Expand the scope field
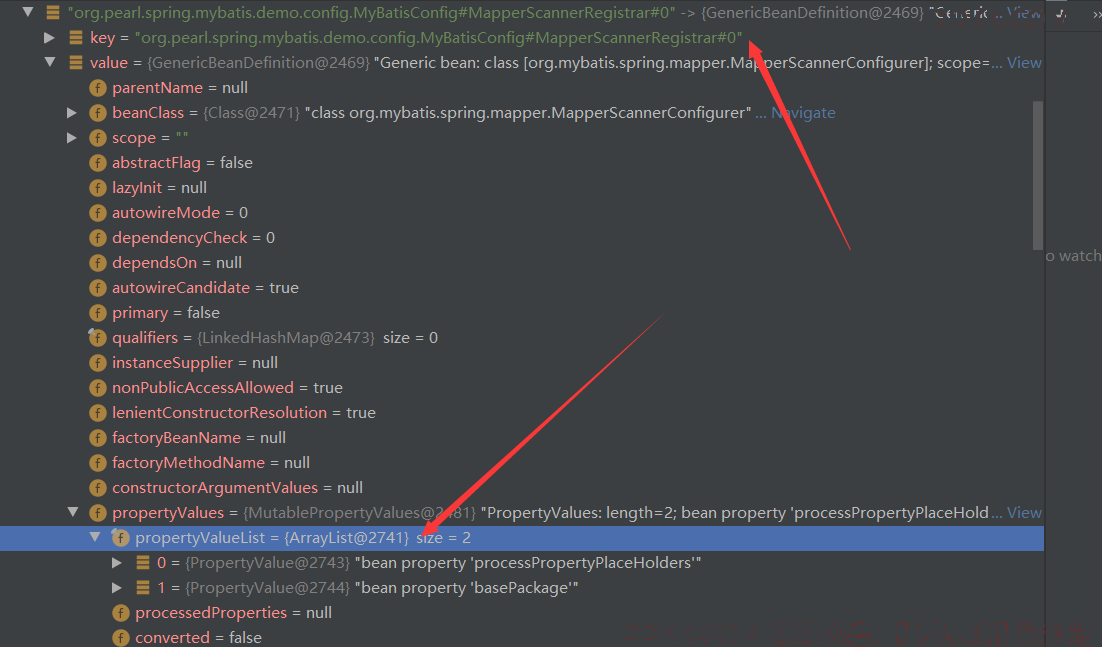Image resolution: width=1102 pixels, height=647 pixels. point(72,138)
